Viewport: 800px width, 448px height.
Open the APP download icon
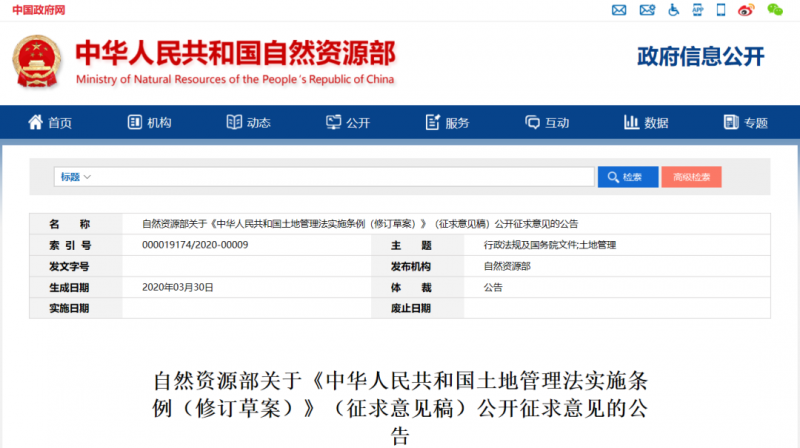(x=697, y=10)
